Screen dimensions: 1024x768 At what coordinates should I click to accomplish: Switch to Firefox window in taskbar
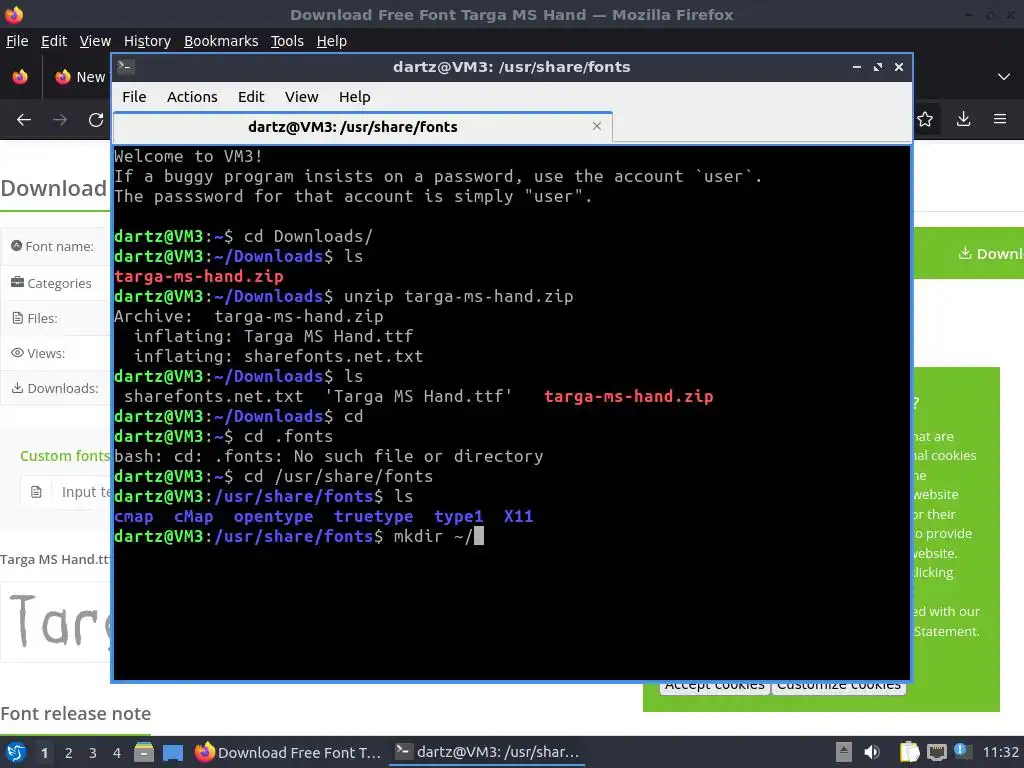[x=288, y=752]
